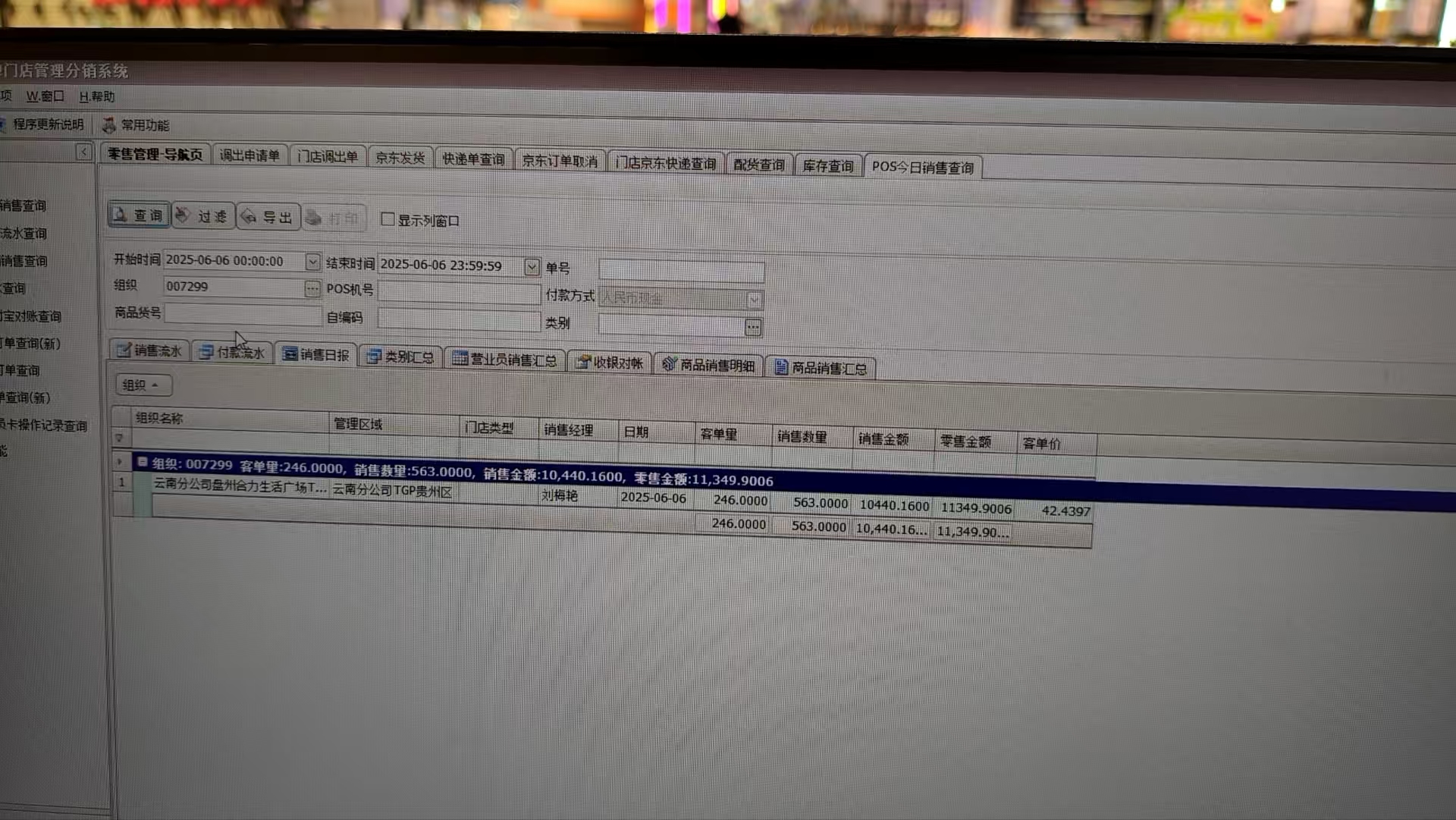Open the 结束时间 date dropdown
This screenshot has width=1456, height=820.
click(532, 267)
